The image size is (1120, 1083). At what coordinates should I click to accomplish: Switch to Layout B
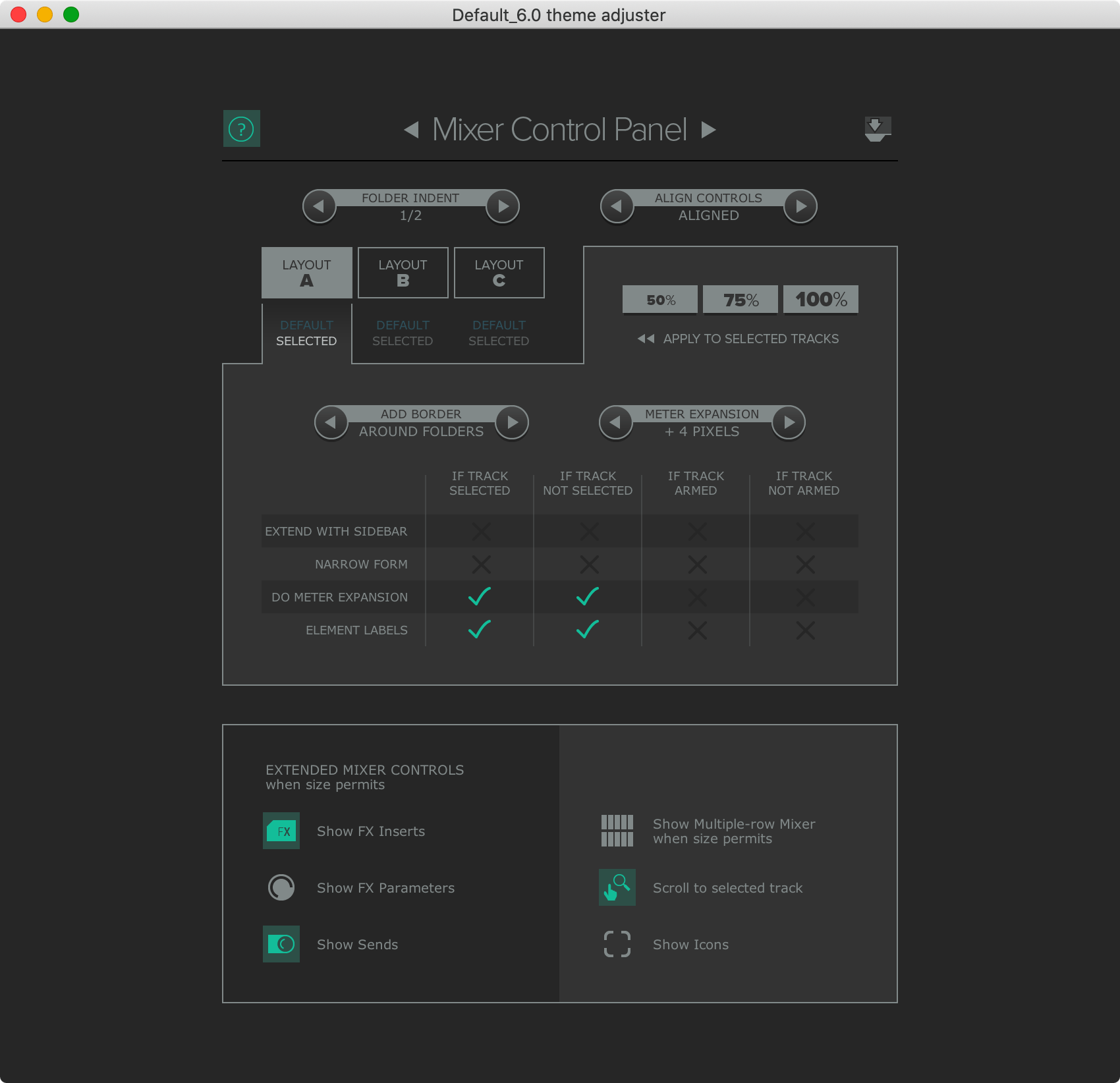coord(403,272)
